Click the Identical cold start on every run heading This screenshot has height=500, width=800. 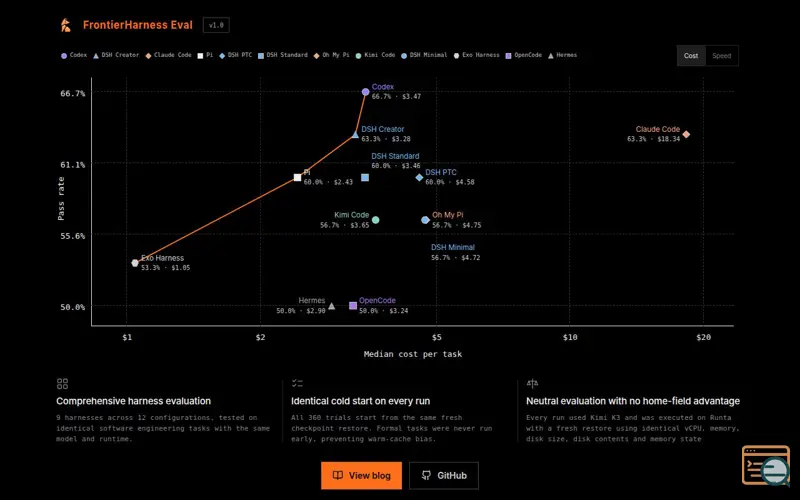361,401
